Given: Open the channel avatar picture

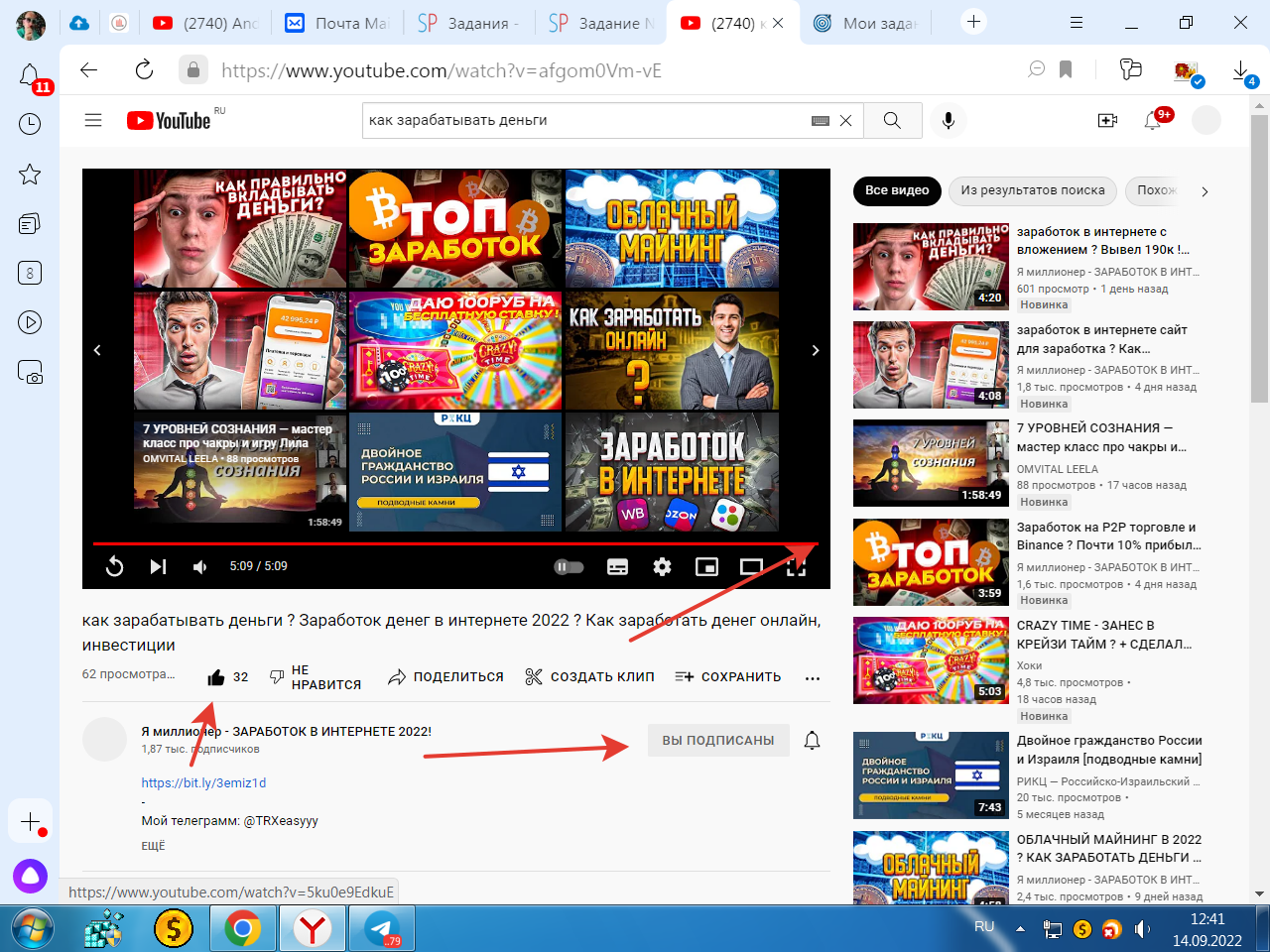Looking at the screenshot, I should (x=104, y=740).
